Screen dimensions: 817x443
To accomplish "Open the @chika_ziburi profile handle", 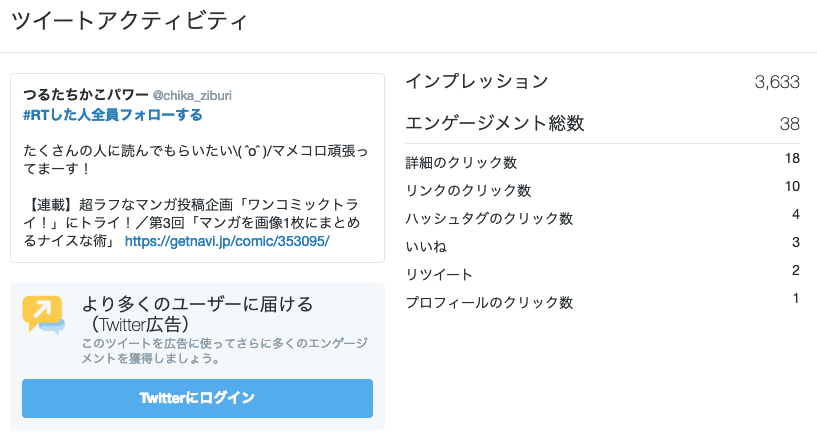I will [x=192, y=95].
